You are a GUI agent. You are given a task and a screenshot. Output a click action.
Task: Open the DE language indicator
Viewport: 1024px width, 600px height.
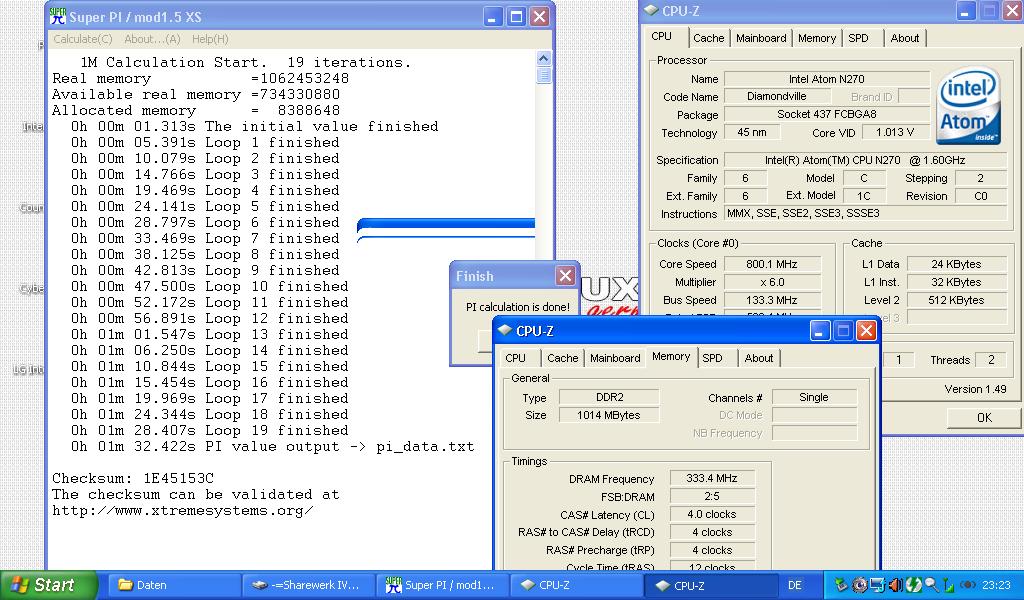[795, 585]
